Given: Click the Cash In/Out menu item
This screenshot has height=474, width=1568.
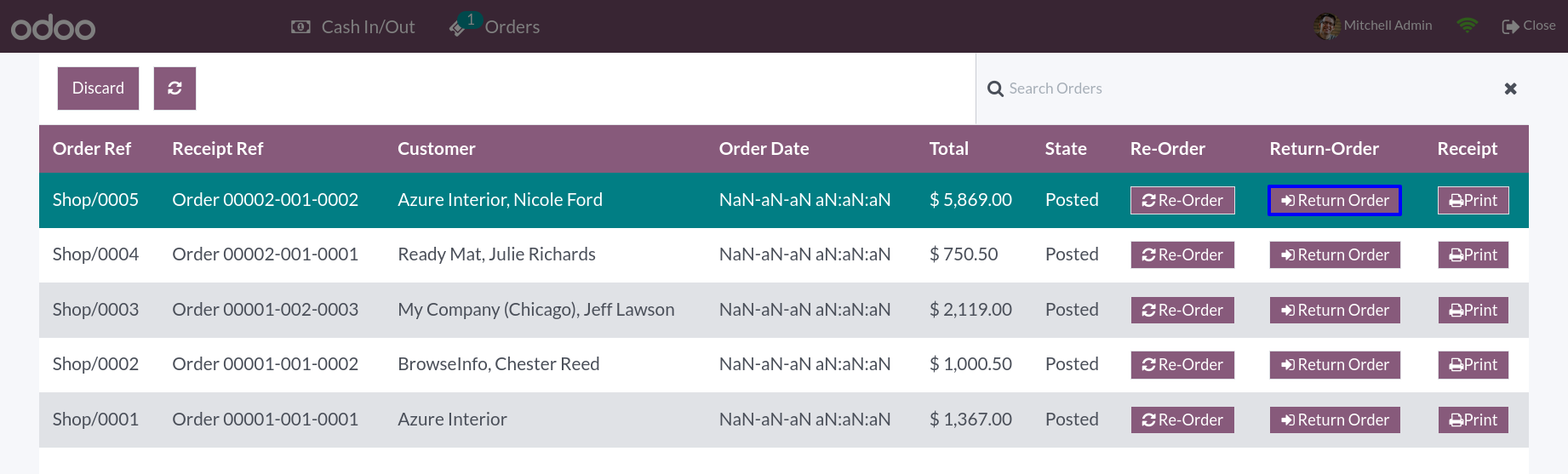Looking at the screenshot, I should click(x=353, y=27).
